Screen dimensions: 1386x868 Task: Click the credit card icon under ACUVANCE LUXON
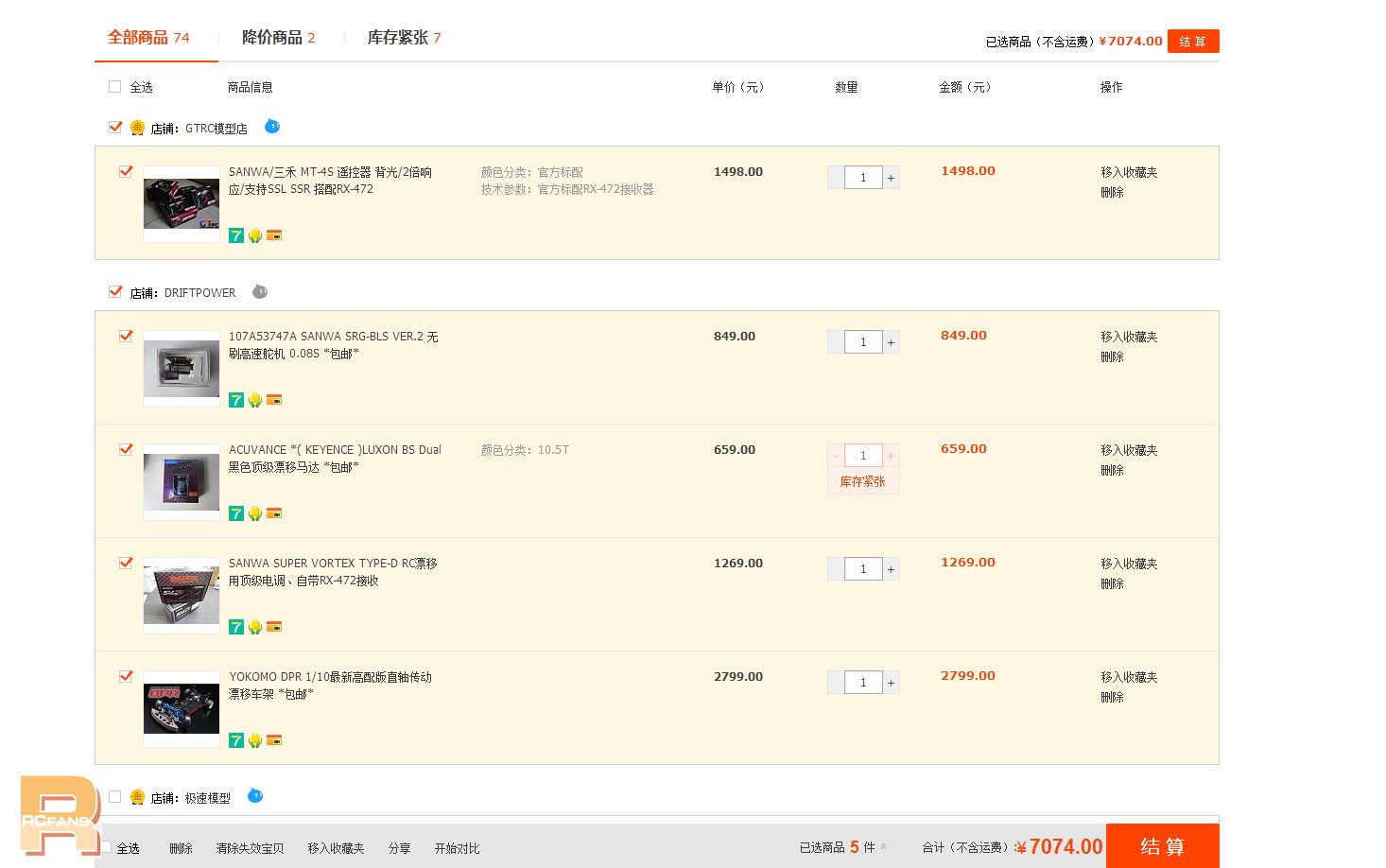coord(274,513)
